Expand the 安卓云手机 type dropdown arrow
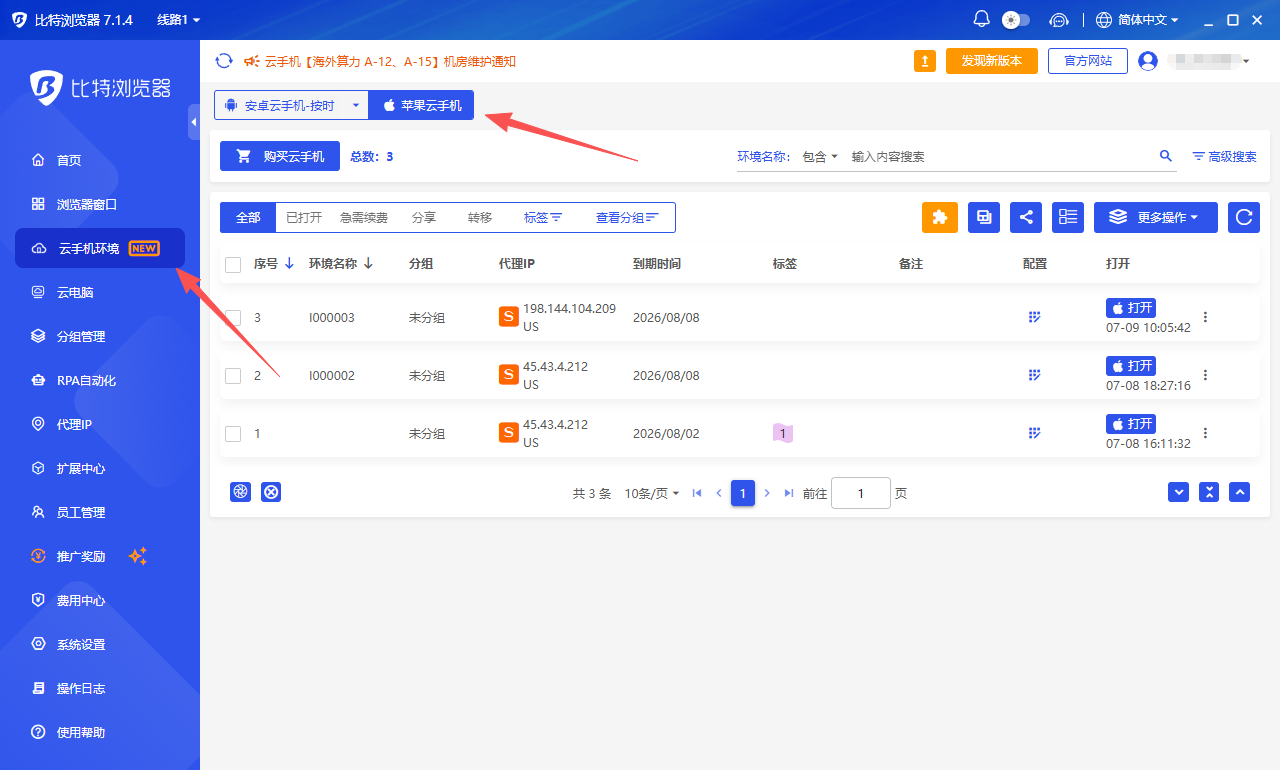 tap(355, 105)
